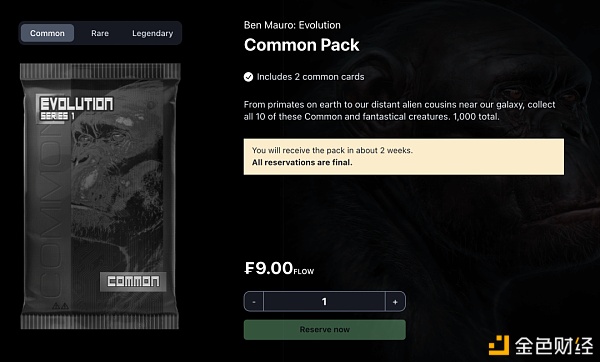Click the Evolution Series 1 pack image
Image resolution: width=600 pixels, height=362 pixels.
(99, 196)
